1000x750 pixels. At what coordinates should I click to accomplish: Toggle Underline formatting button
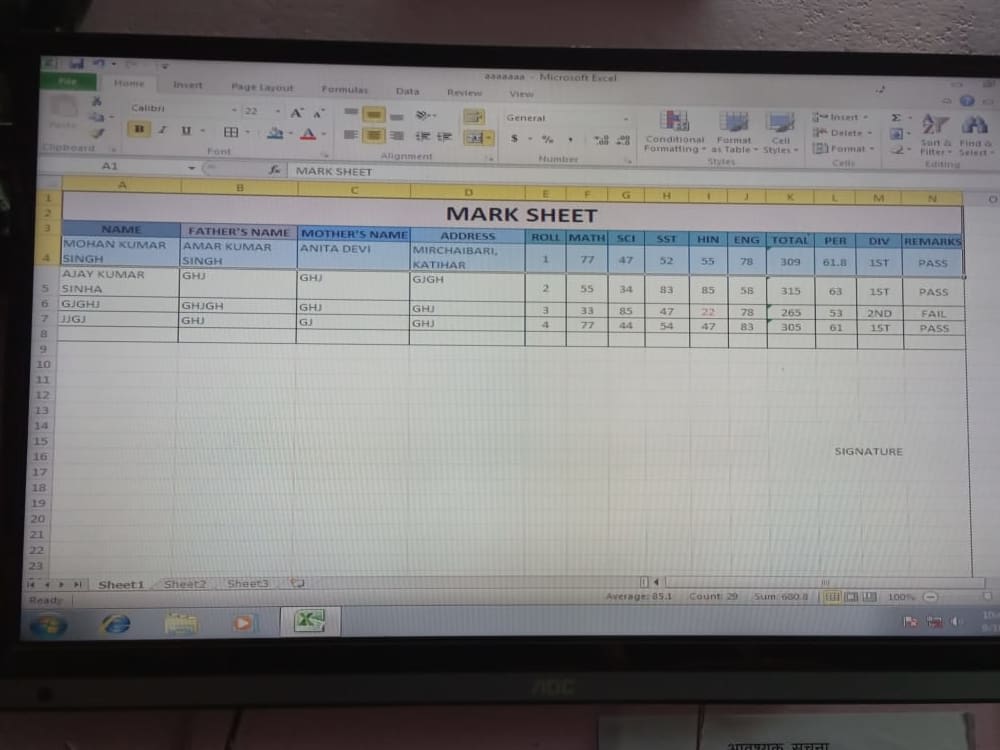pos(186,131)
